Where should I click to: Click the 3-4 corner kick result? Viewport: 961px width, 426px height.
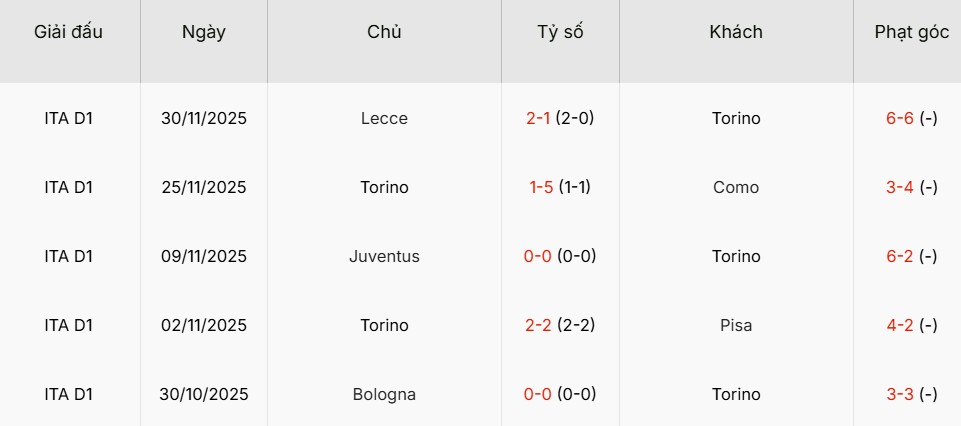[900, 187]
